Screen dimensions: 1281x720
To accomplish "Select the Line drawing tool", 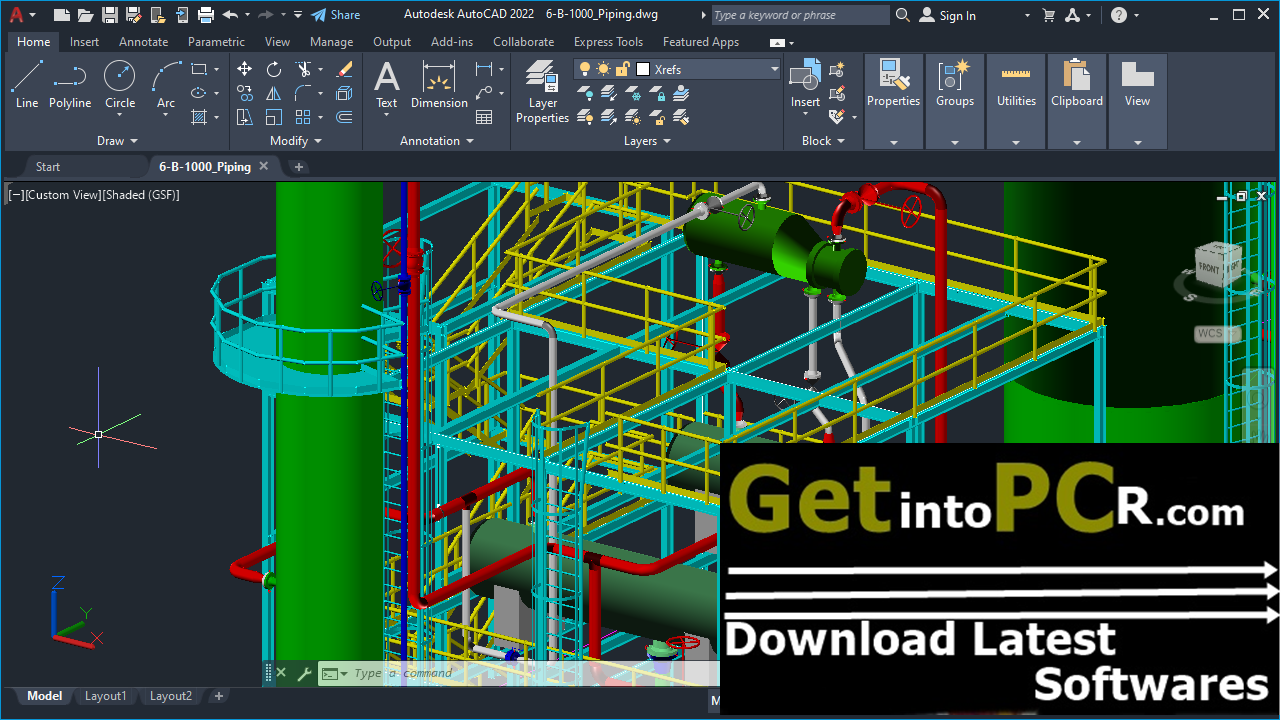I will pyautogui.click(x=27, y=84).
